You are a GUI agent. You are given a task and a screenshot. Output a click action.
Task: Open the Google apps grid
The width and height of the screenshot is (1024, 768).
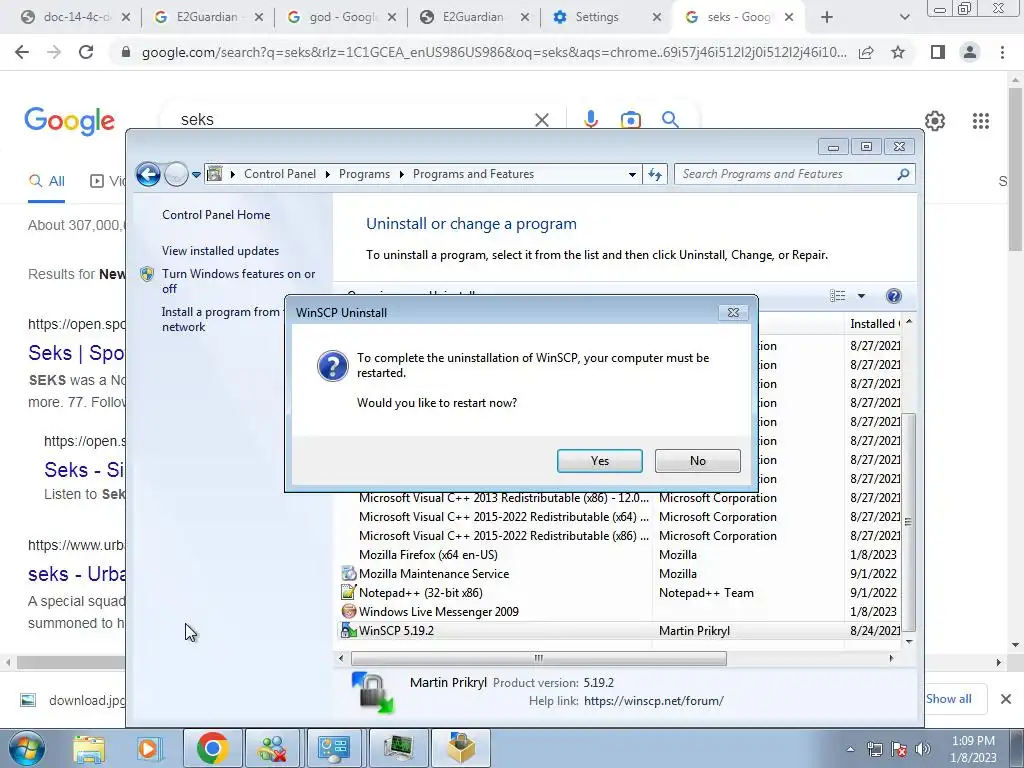click(981, 120)
